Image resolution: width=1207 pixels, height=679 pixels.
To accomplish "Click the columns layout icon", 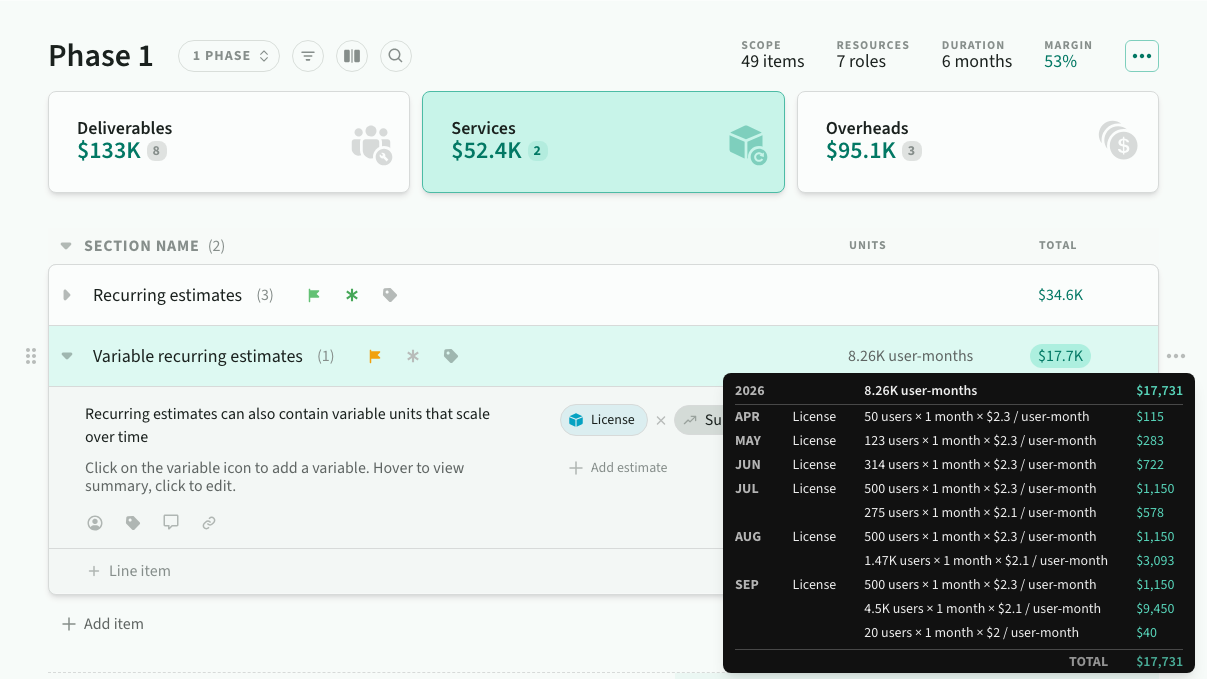I will [x=351, y=56].
